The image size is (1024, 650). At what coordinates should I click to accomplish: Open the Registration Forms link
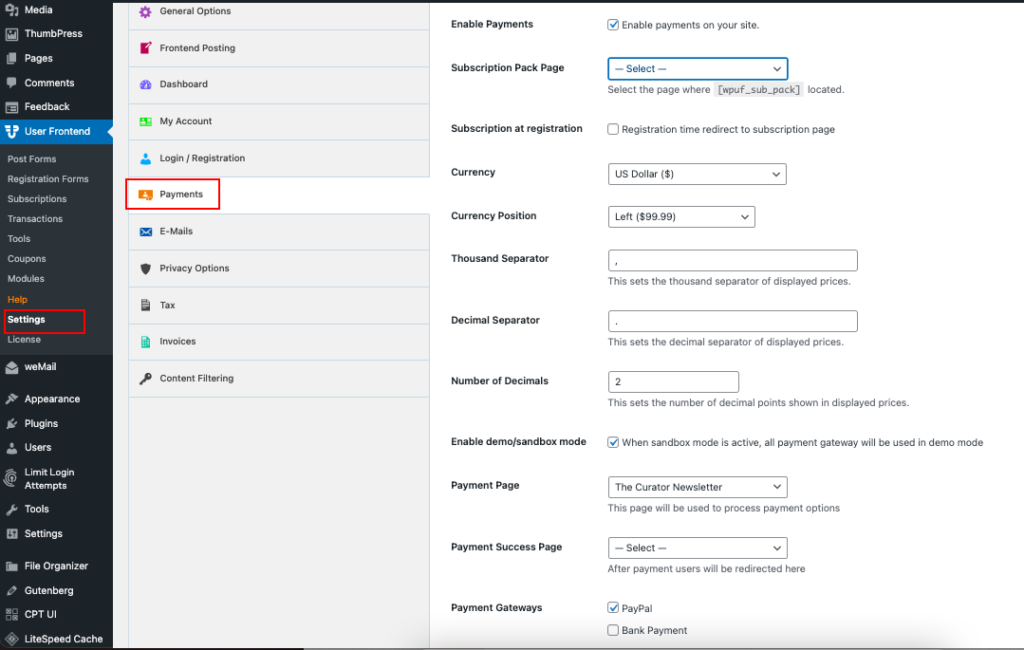click(x=48, y=179)
